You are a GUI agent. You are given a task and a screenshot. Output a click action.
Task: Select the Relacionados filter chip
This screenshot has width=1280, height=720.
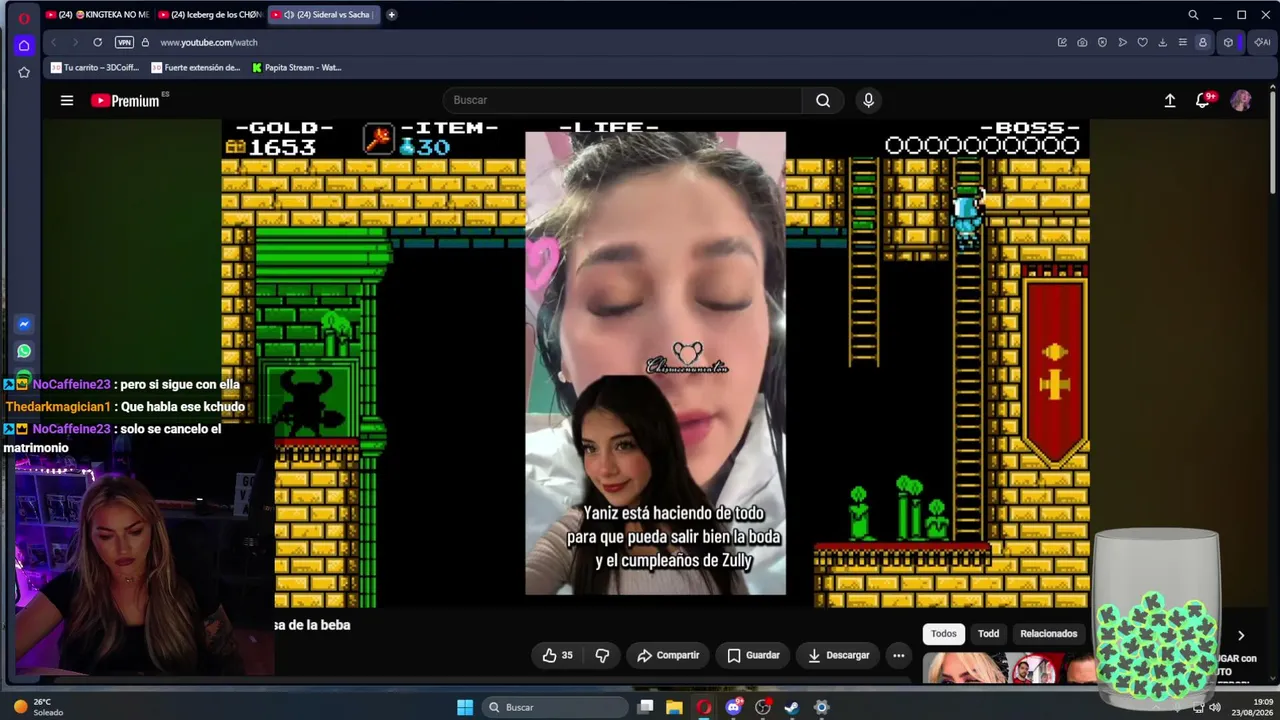pyautogui.click(x=1049, y=634)
